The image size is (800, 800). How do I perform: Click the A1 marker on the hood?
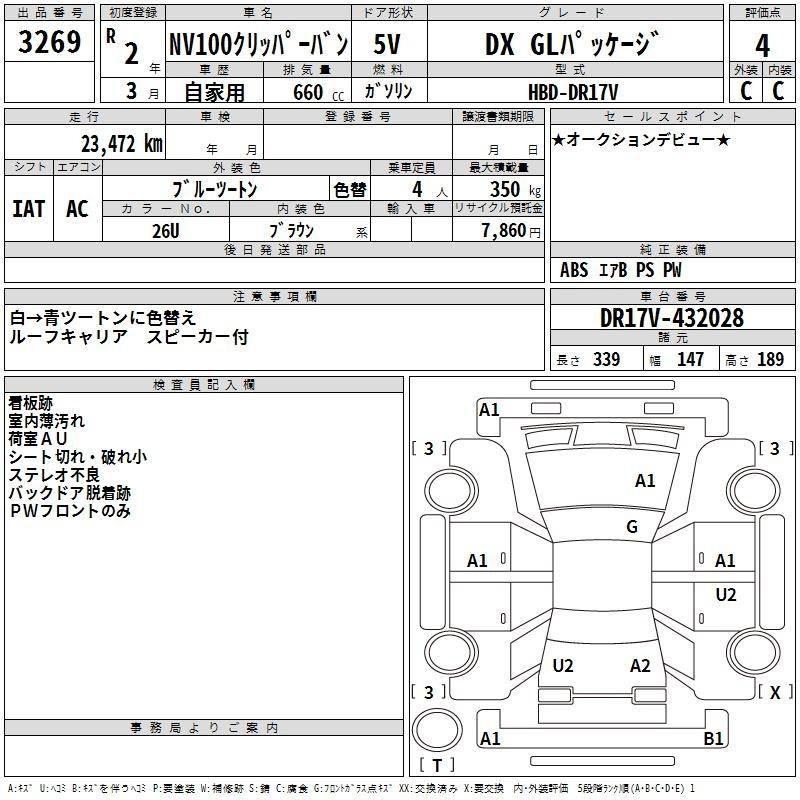[645, 481]
